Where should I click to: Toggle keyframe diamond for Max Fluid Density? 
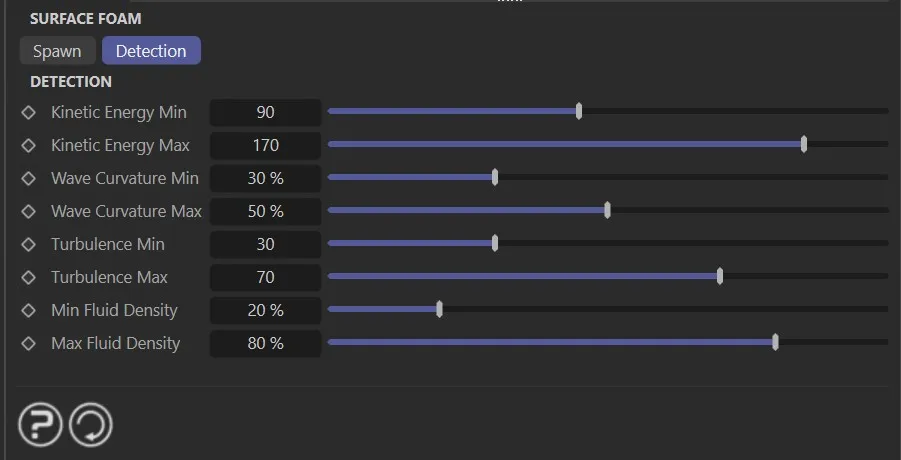coord(29,343)
